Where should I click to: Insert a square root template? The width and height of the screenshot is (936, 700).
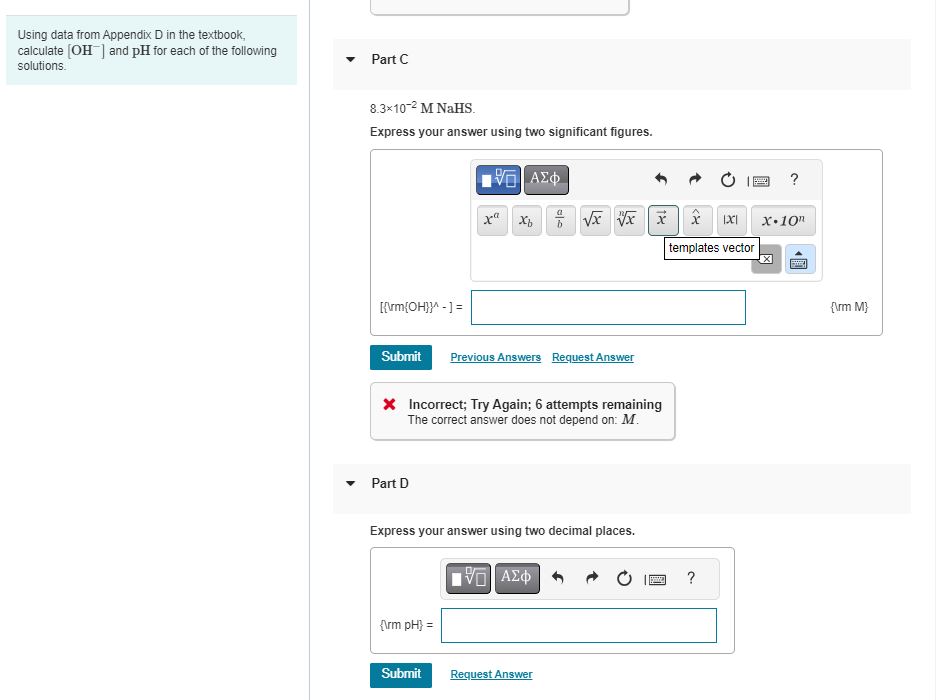[x=592, y=220]
